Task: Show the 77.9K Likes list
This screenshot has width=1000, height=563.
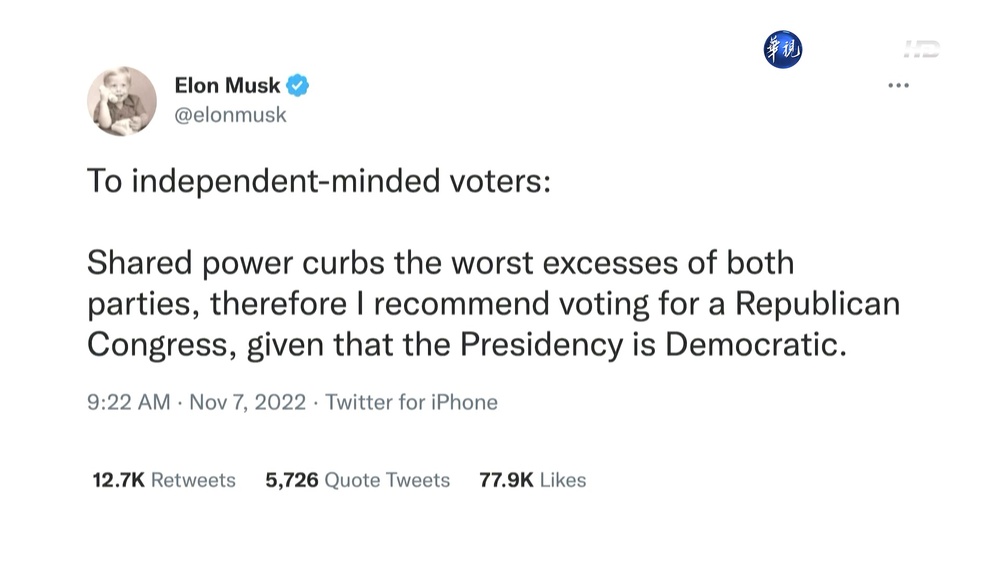Action: point(532,480)
